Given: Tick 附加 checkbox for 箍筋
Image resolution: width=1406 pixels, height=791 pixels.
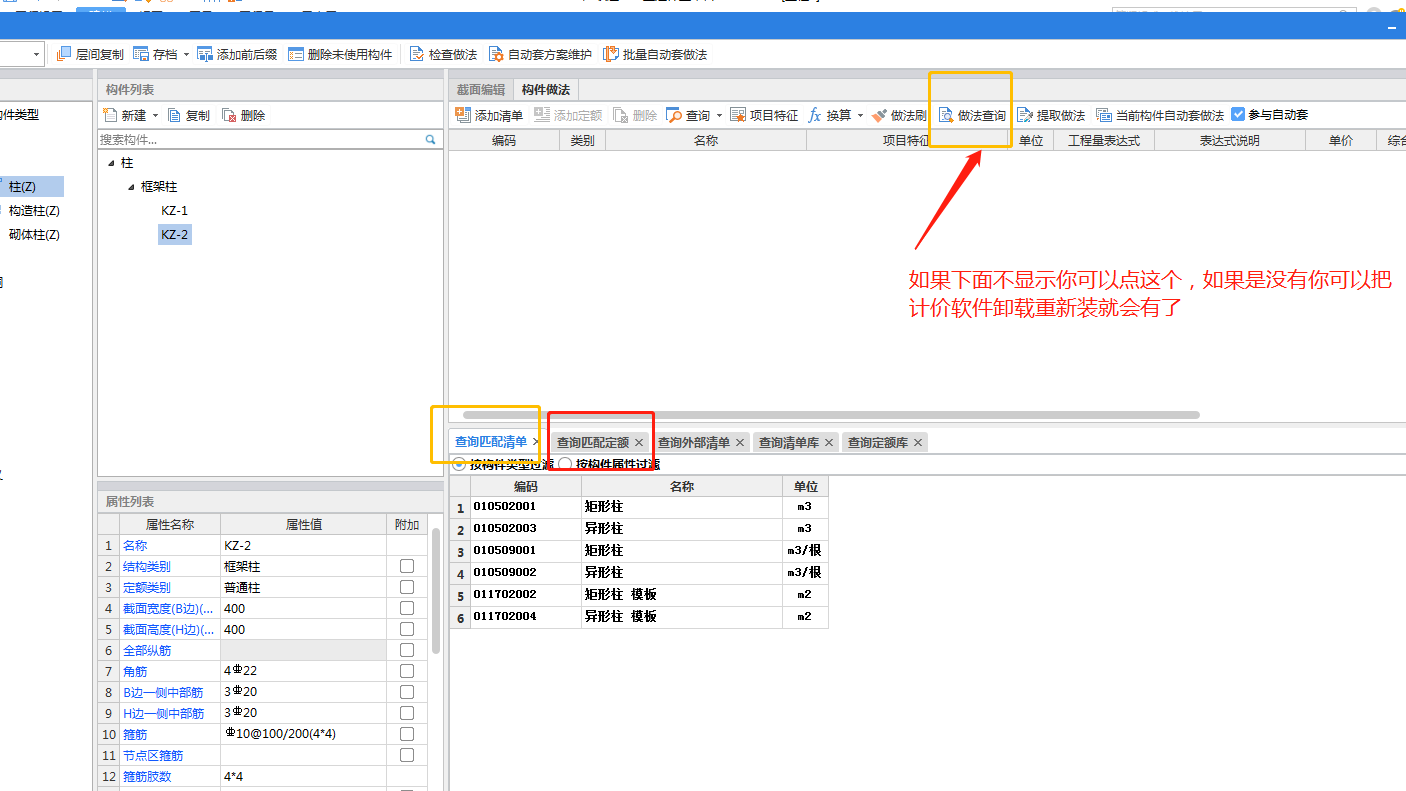Looking at the screenshot, I should point(407,734).
